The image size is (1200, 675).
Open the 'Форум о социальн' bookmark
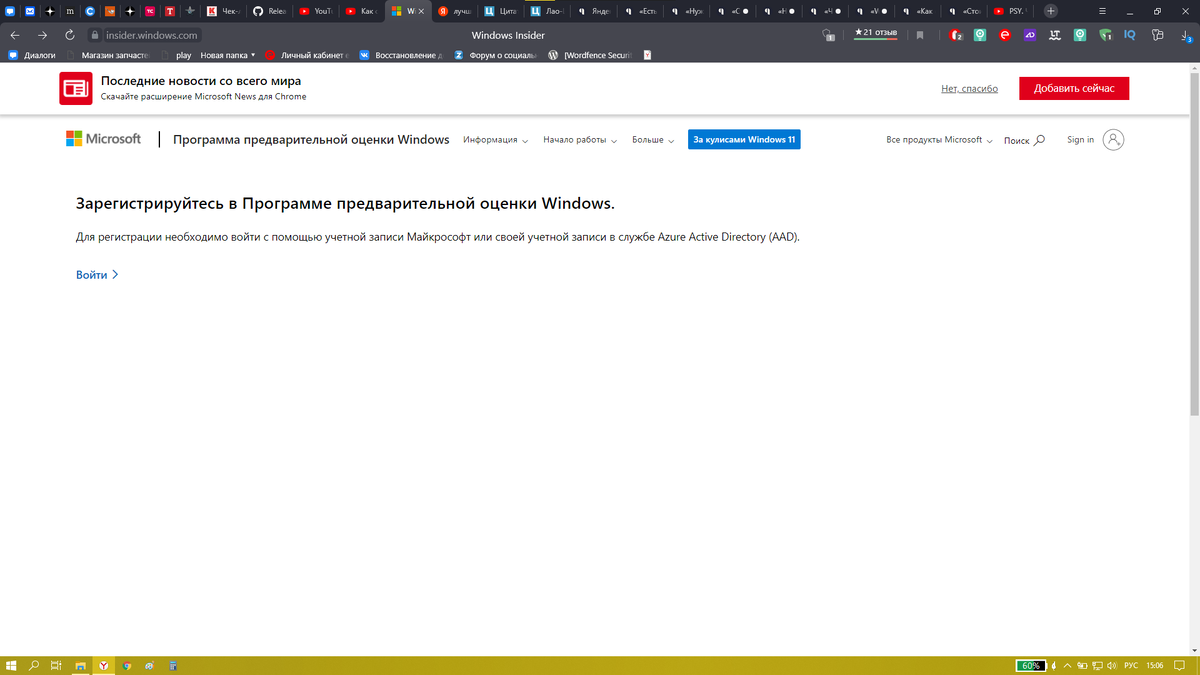496,56
